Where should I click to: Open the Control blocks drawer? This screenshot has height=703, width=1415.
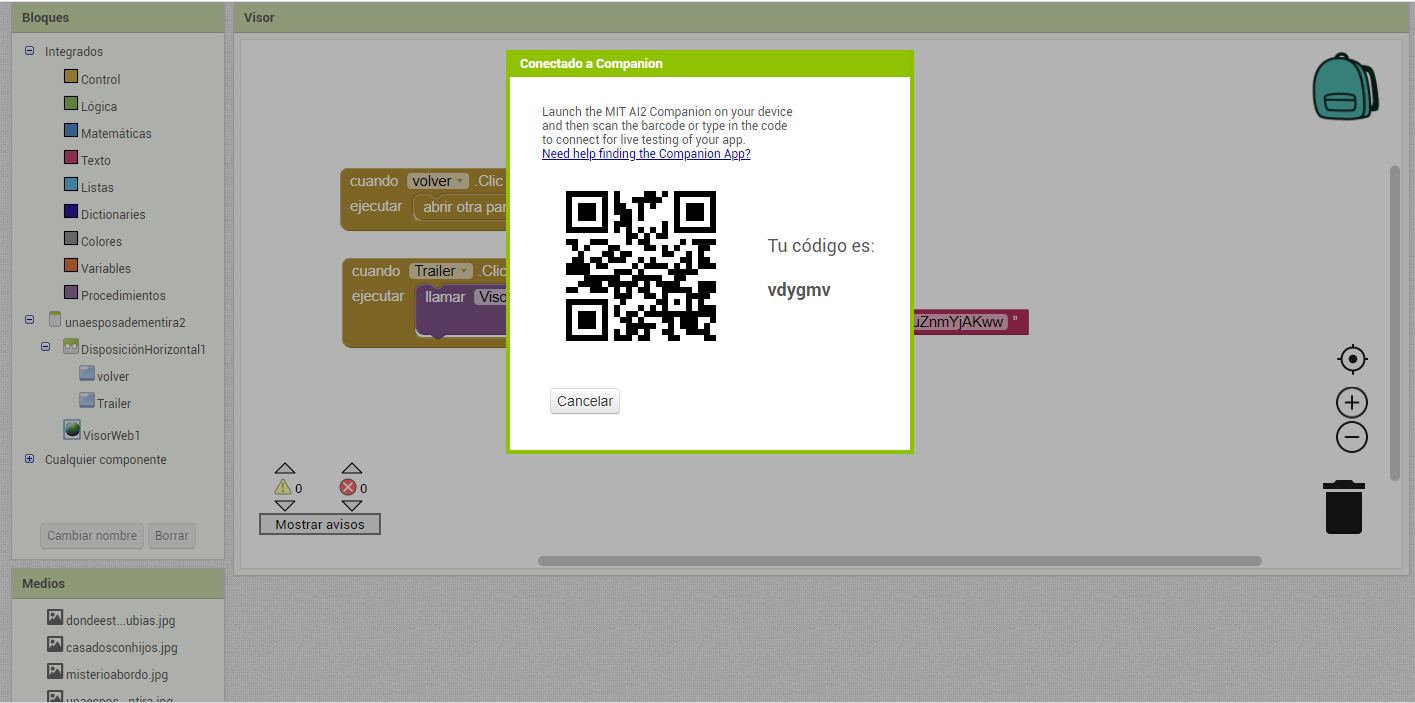pos(100,79)
